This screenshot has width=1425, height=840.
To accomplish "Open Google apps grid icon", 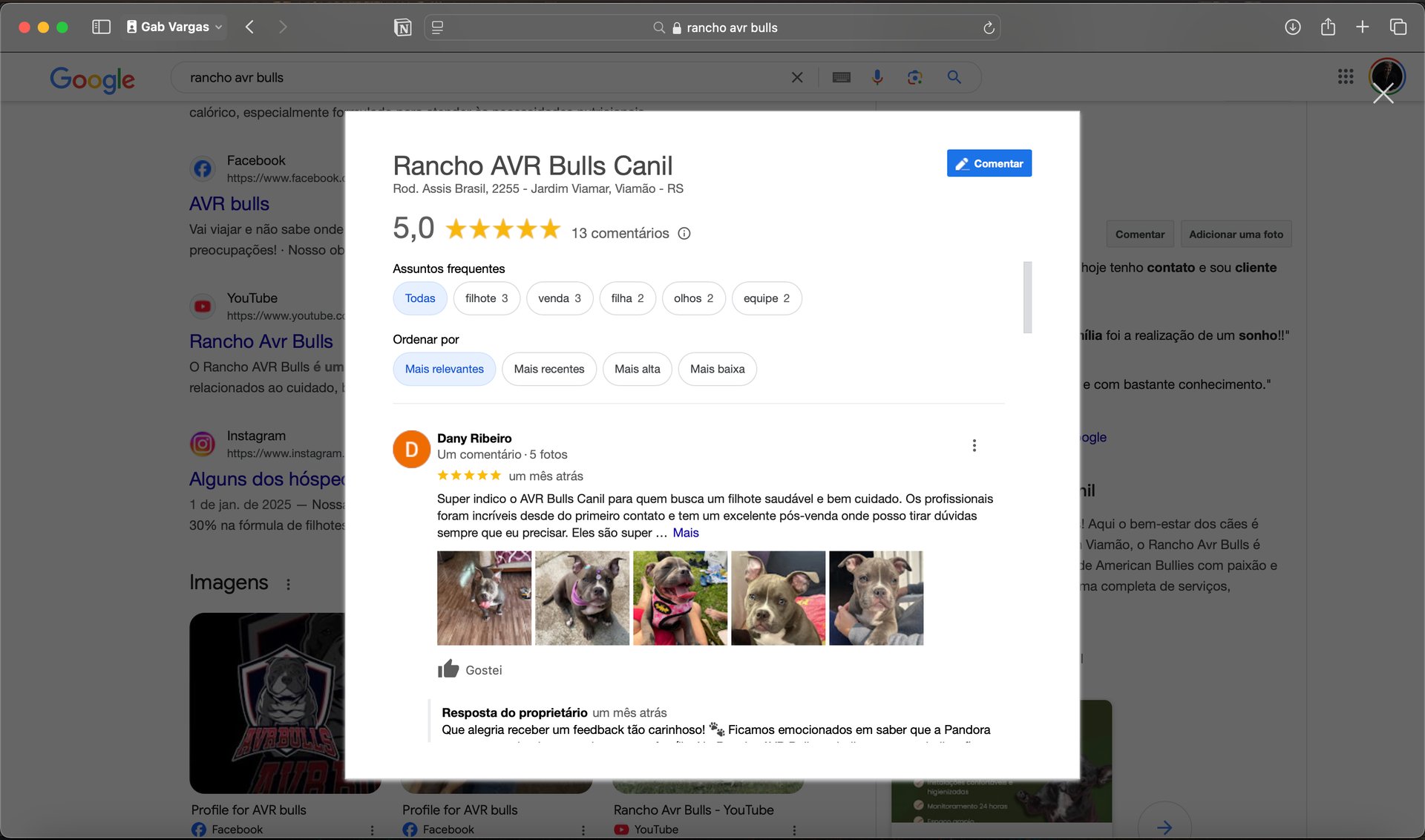I will pyautogui.click(x=1346, y=76).
